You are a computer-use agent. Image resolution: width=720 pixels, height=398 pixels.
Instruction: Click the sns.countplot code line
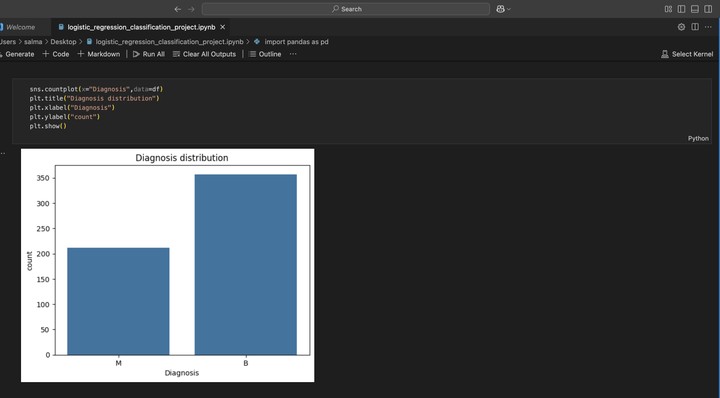96,89
